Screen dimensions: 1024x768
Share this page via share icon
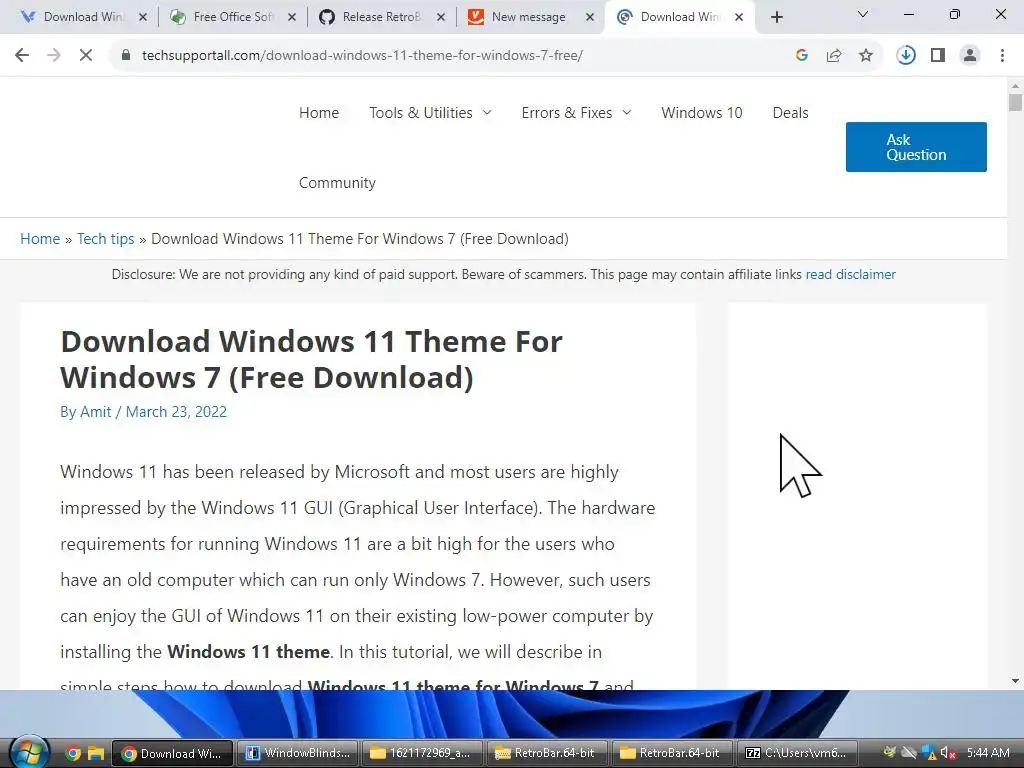[x=834, y=56]
